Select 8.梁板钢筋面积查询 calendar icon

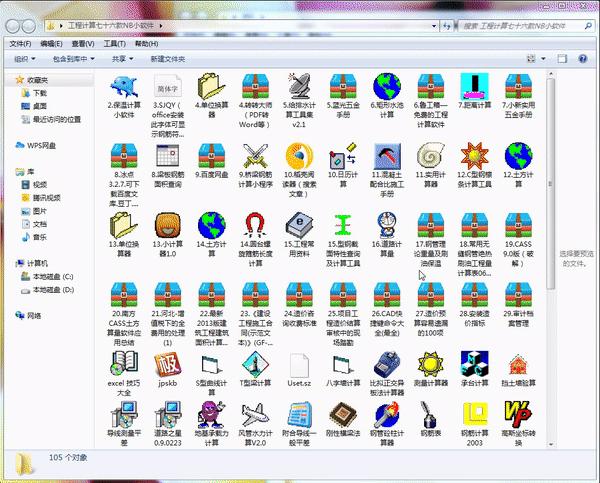pyautogui.click(x=168, y=156)
